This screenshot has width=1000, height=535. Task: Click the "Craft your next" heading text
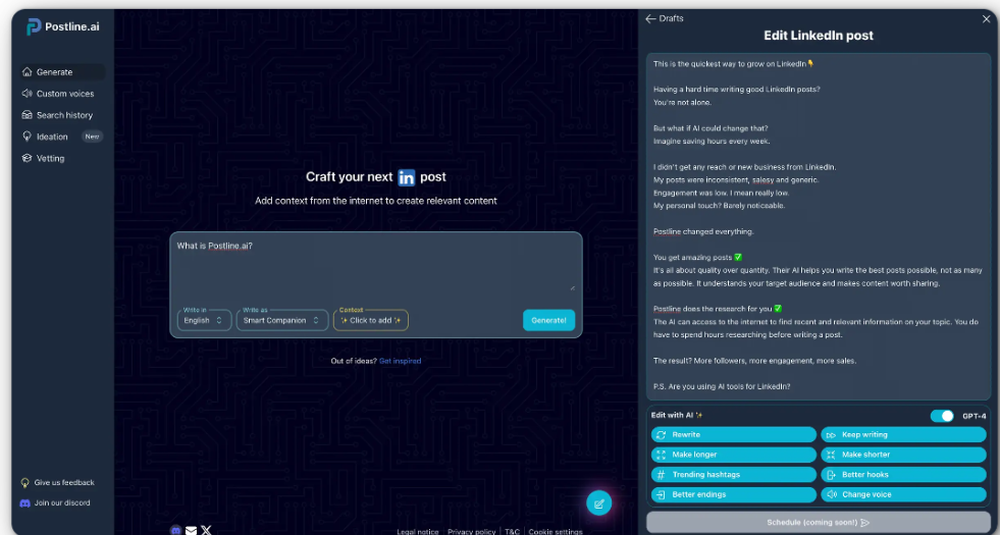pos(349,177)
